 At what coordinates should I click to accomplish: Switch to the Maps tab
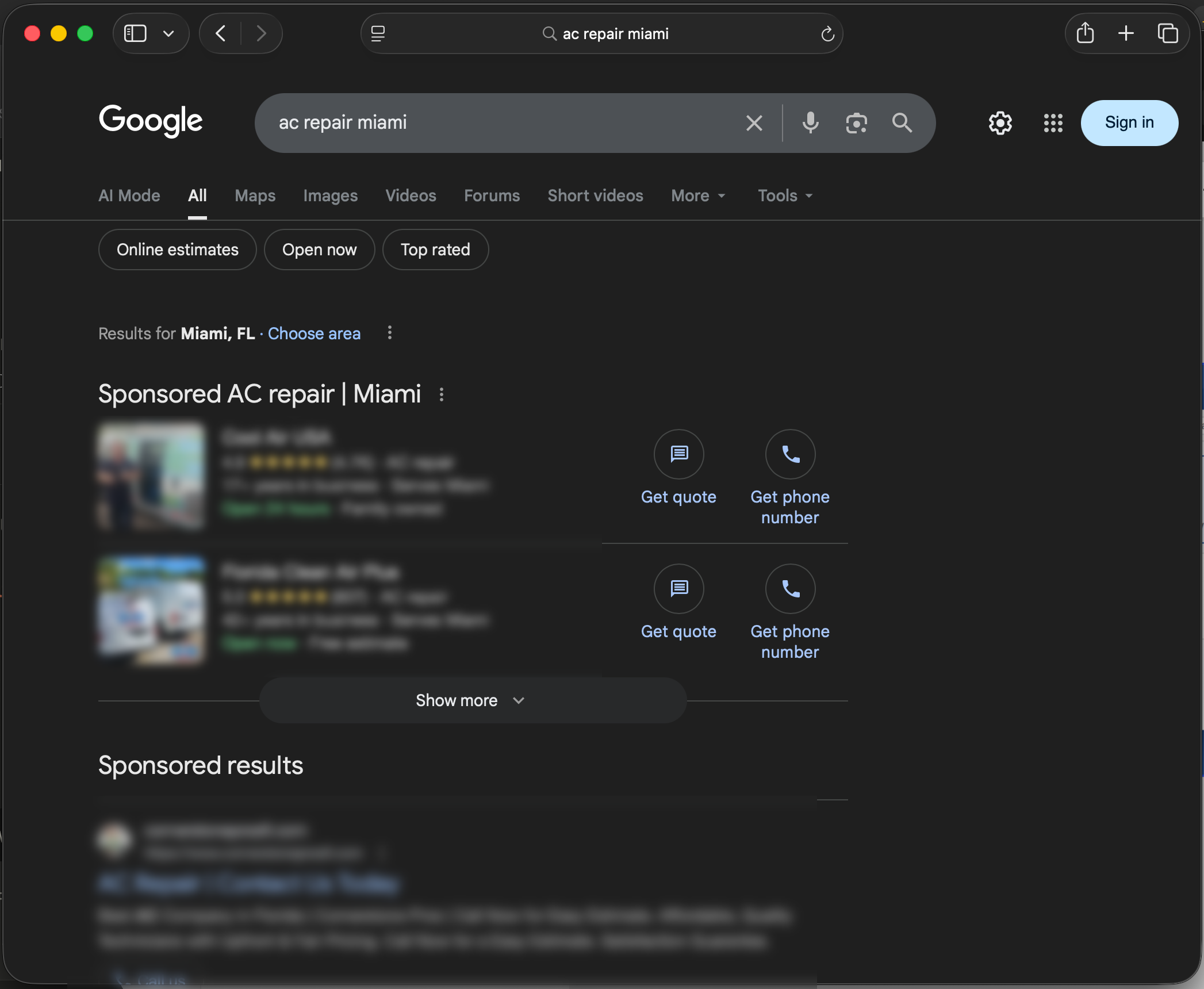tap(255, 195)
